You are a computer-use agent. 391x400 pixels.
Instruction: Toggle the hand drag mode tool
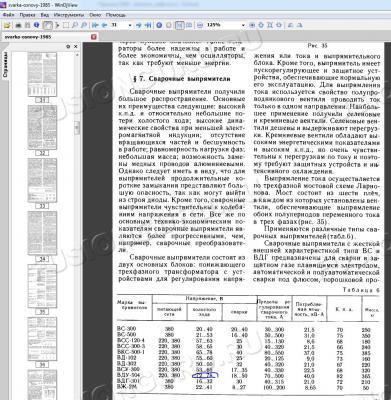(x=48, y=25)
